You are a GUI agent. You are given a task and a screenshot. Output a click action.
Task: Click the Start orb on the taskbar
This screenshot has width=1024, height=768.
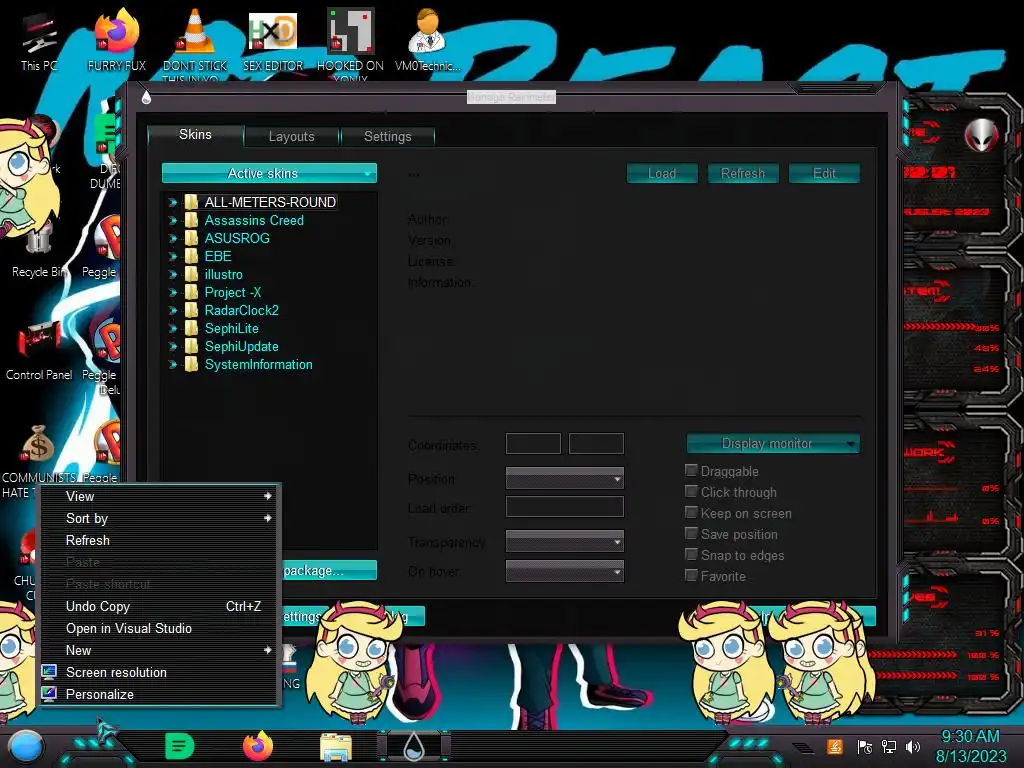[26, 746]
